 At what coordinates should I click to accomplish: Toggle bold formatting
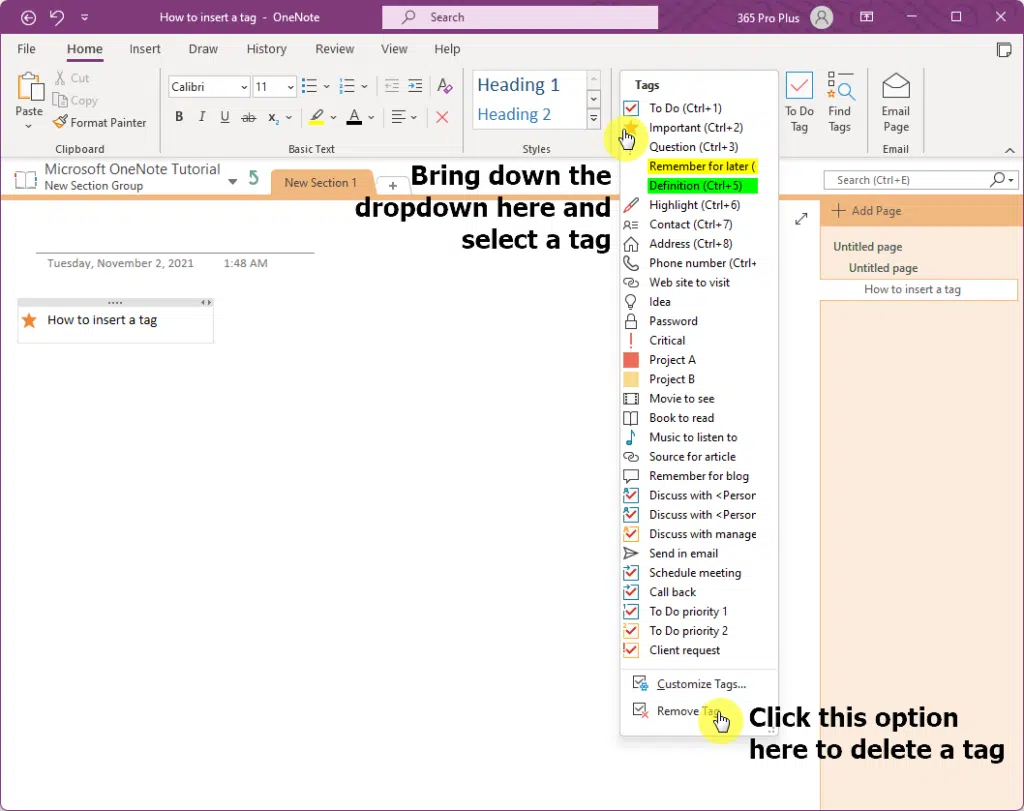pyautogui.click(x=179, y=117)
